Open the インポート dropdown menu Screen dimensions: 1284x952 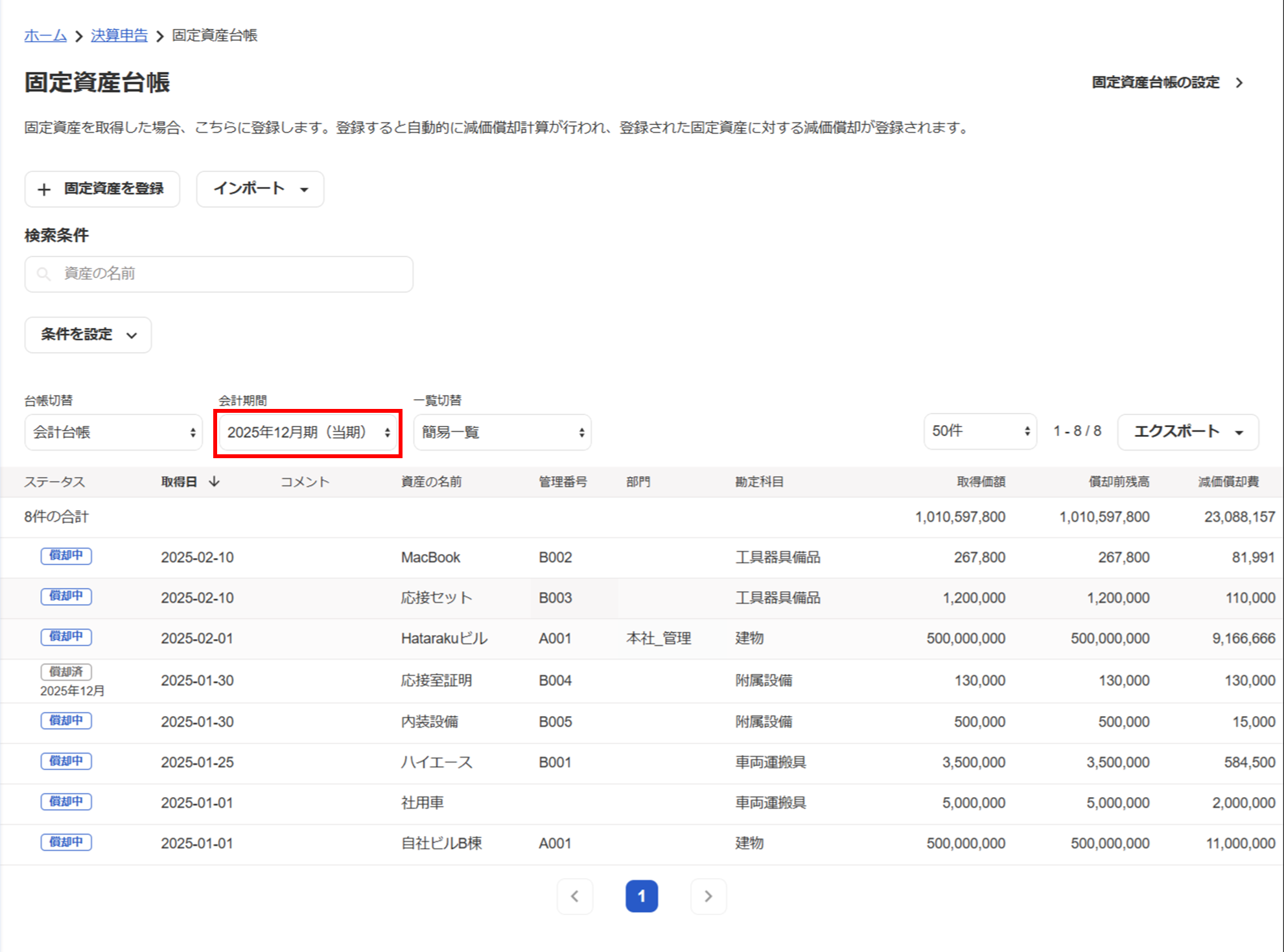tap(260, 189)
